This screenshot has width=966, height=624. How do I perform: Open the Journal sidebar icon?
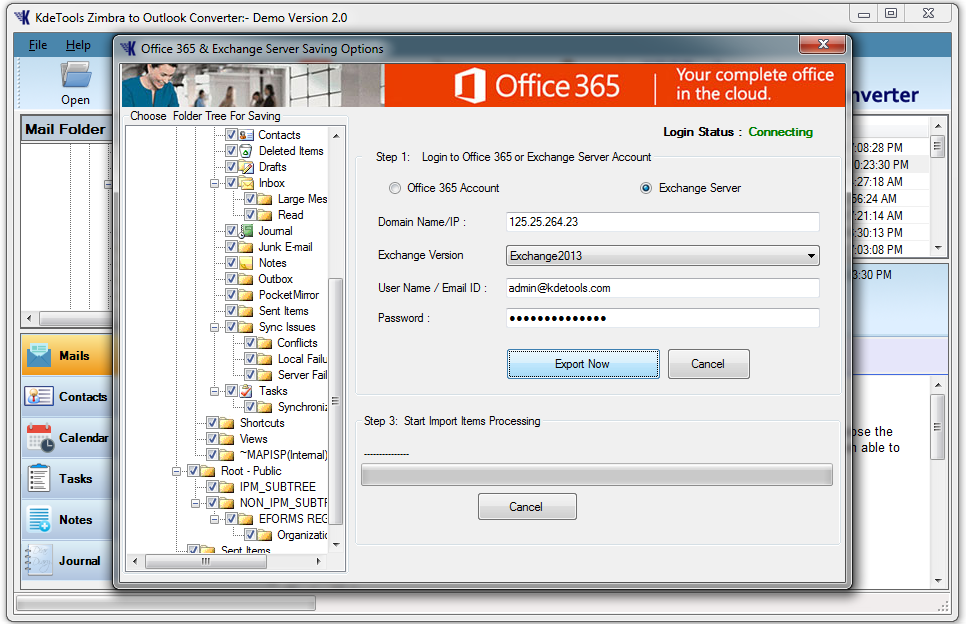point(40,561)
